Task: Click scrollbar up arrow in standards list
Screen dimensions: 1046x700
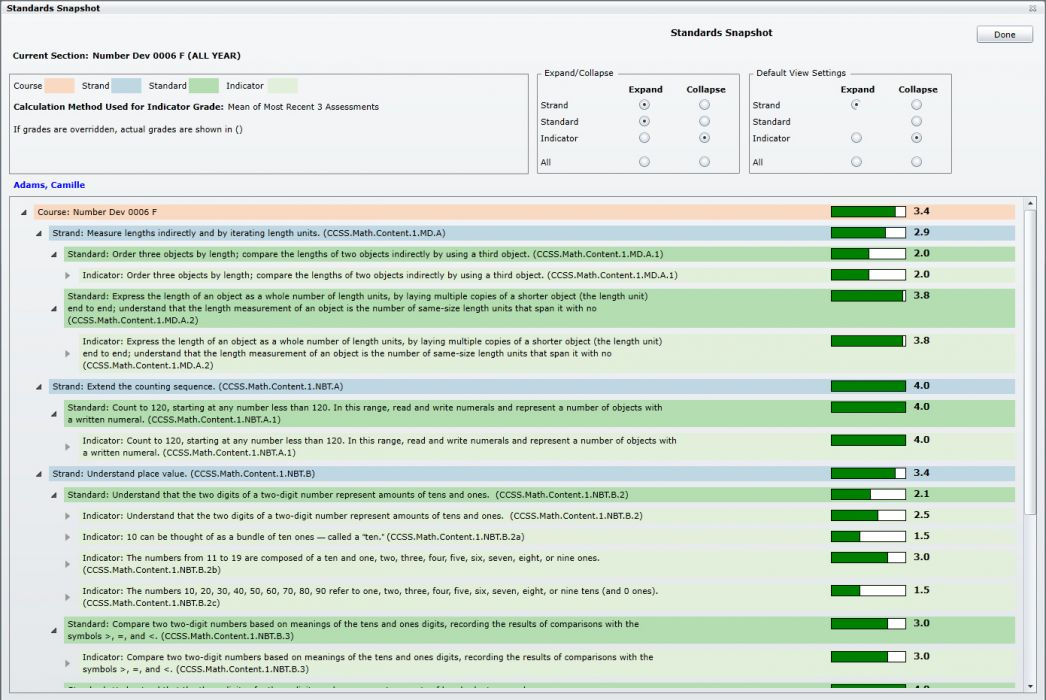Action: click(x=1030, y=203)
